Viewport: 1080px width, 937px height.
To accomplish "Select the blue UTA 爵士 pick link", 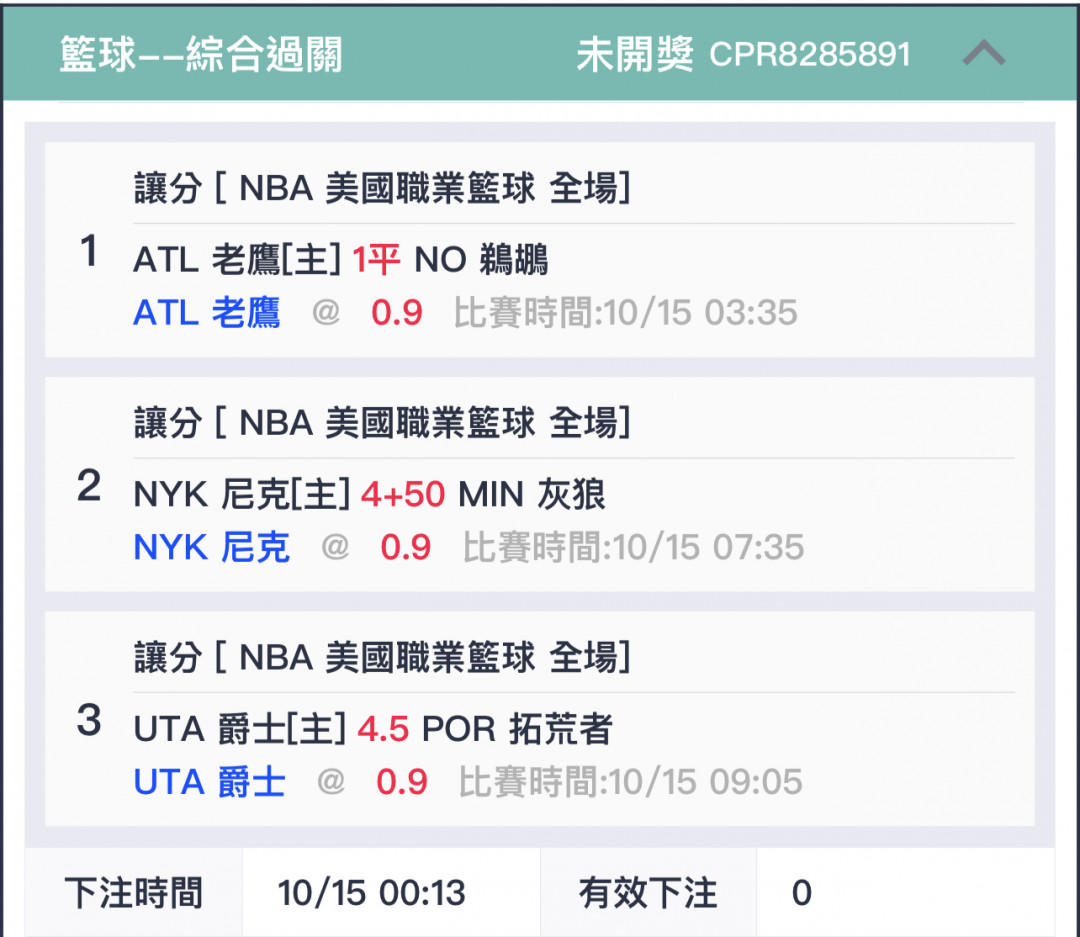I will (209, 782).
